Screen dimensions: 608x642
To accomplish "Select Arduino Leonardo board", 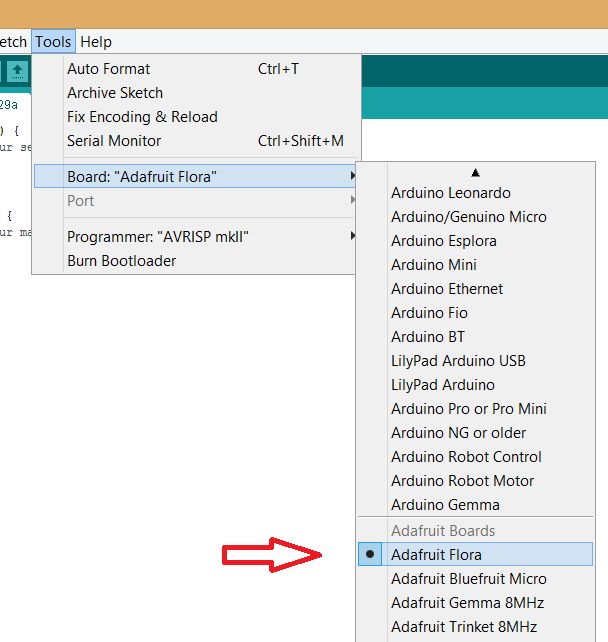I will point(475,193).
